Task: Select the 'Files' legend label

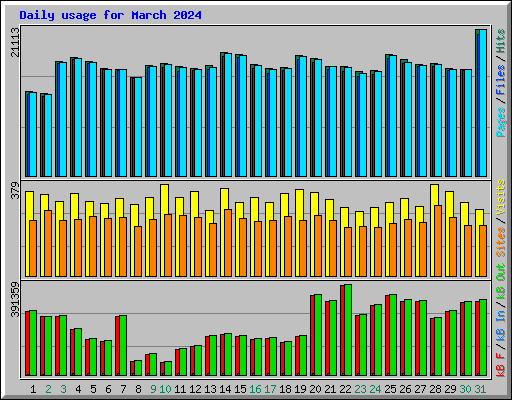Action: click(x=501, y=80)
